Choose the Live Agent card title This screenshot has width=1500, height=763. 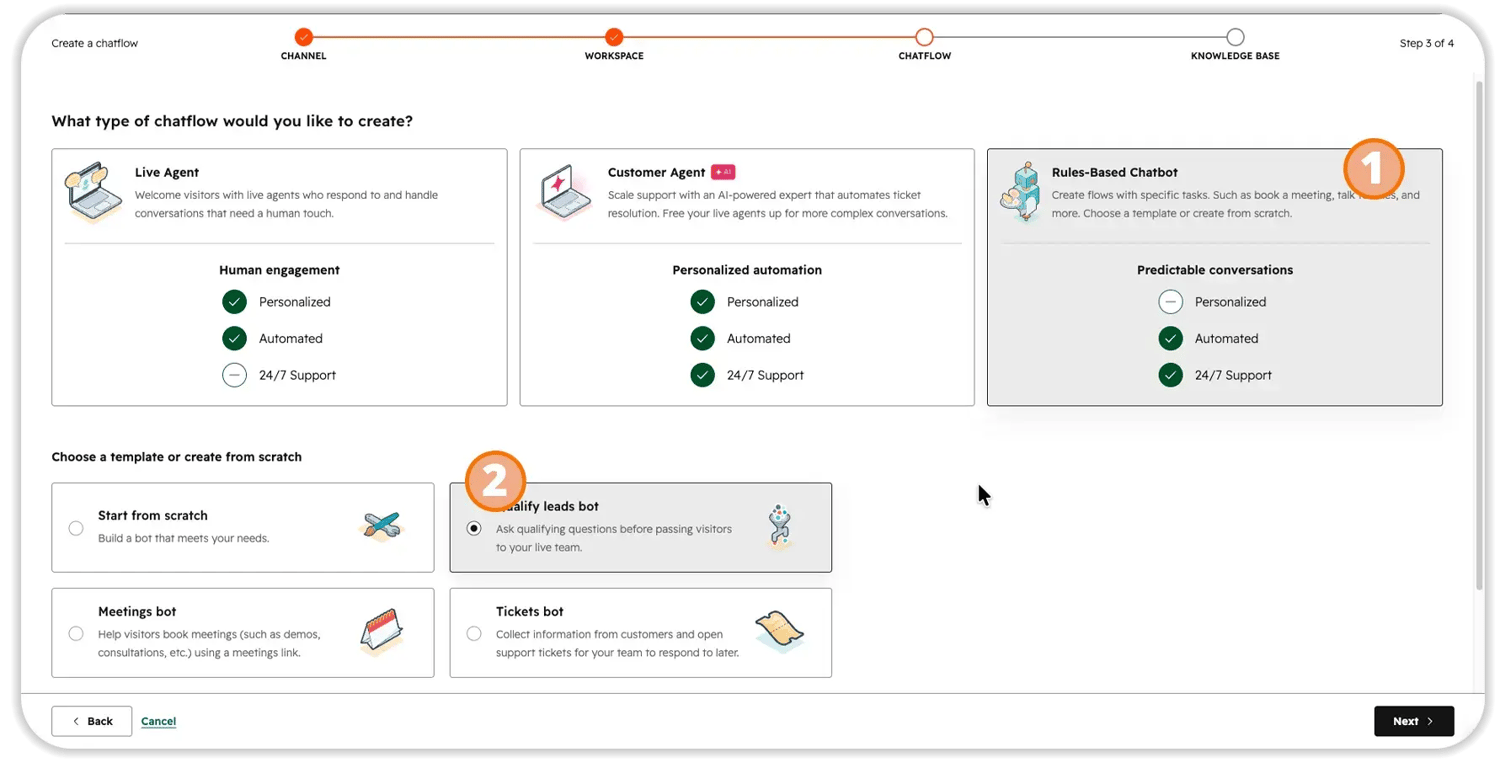pos(167,172)
